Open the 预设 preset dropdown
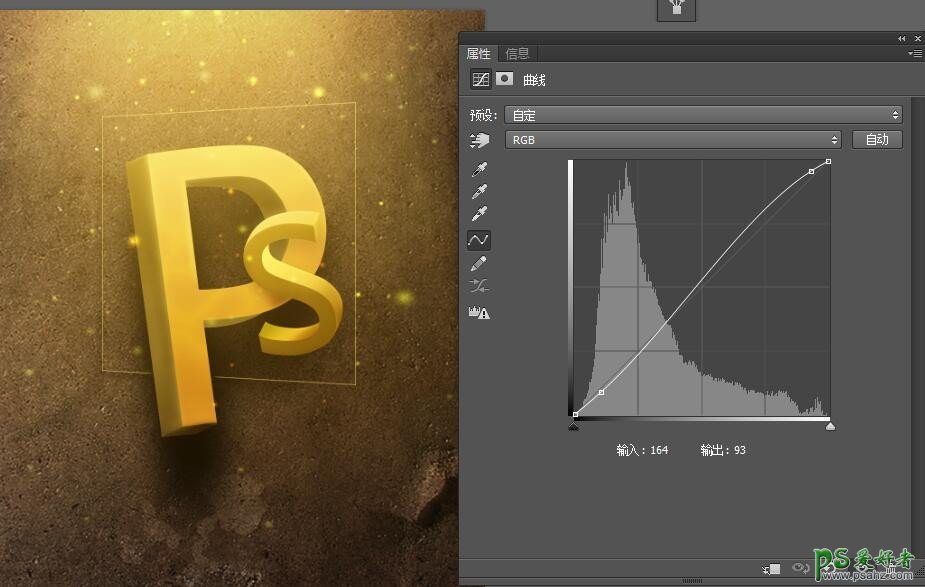The width and height of the screenshot is (925, 587). point(703,115)
